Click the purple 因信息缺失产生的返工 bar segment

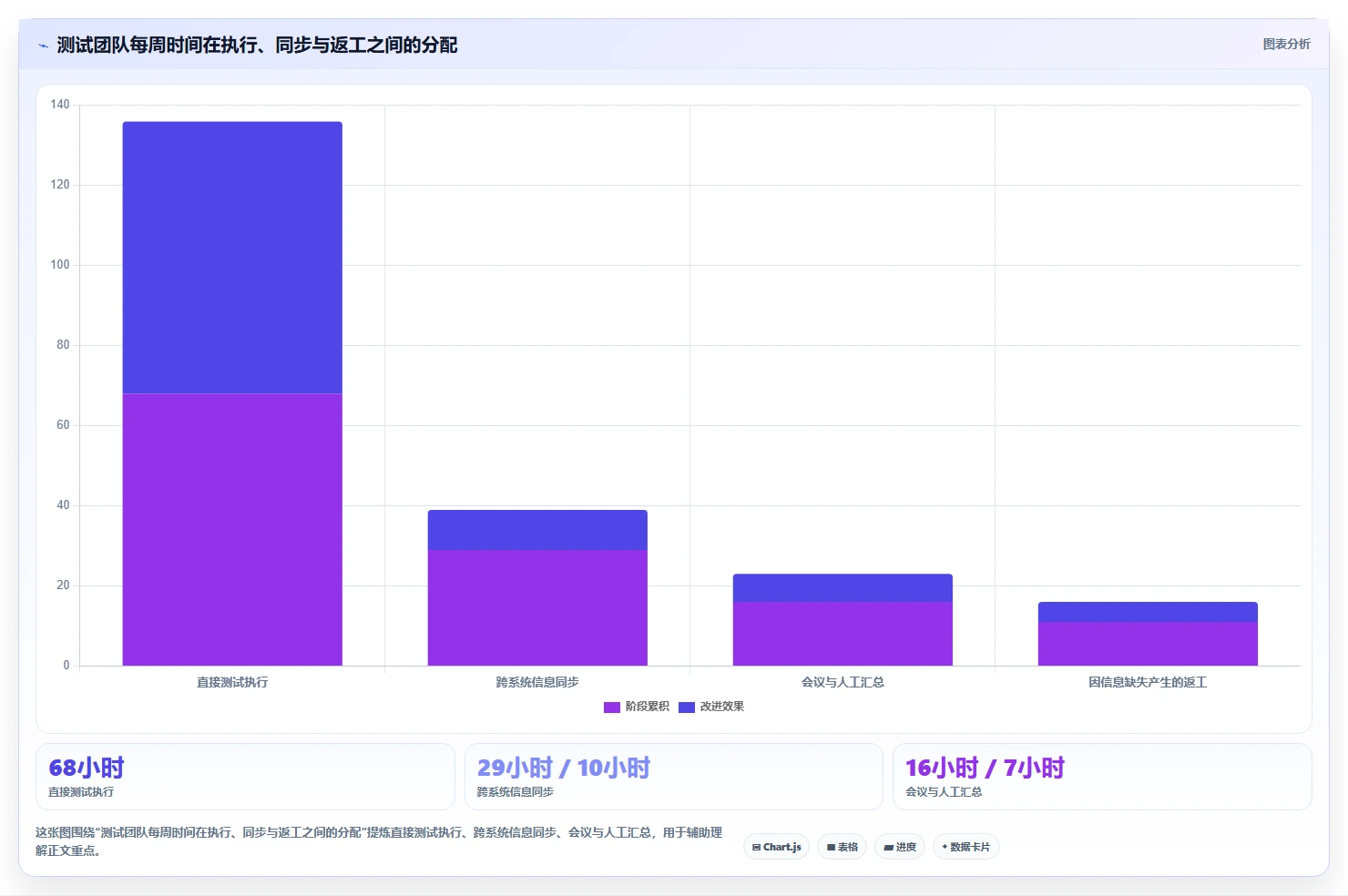point(1148,644)
